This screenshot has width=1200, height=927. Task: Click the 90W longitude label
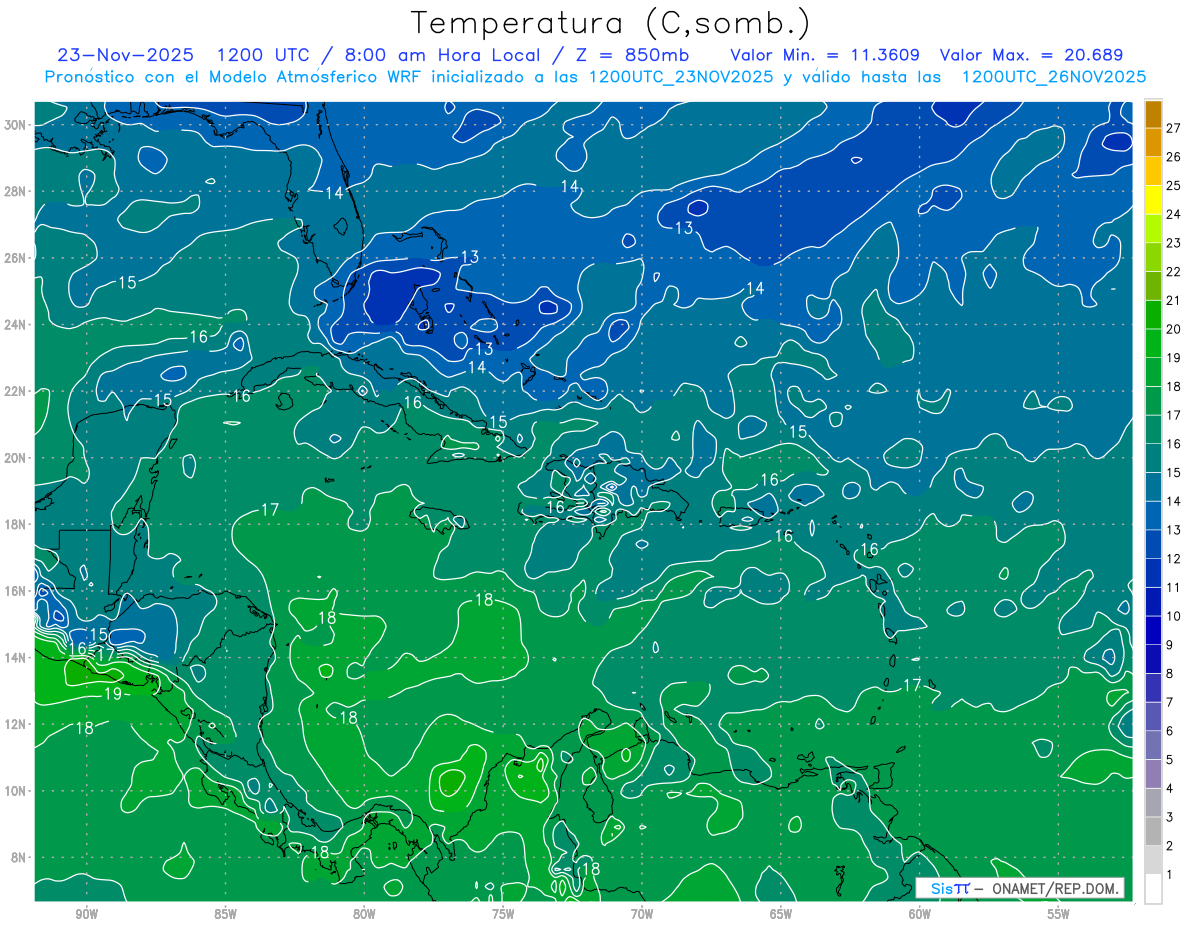coord(86,914)
